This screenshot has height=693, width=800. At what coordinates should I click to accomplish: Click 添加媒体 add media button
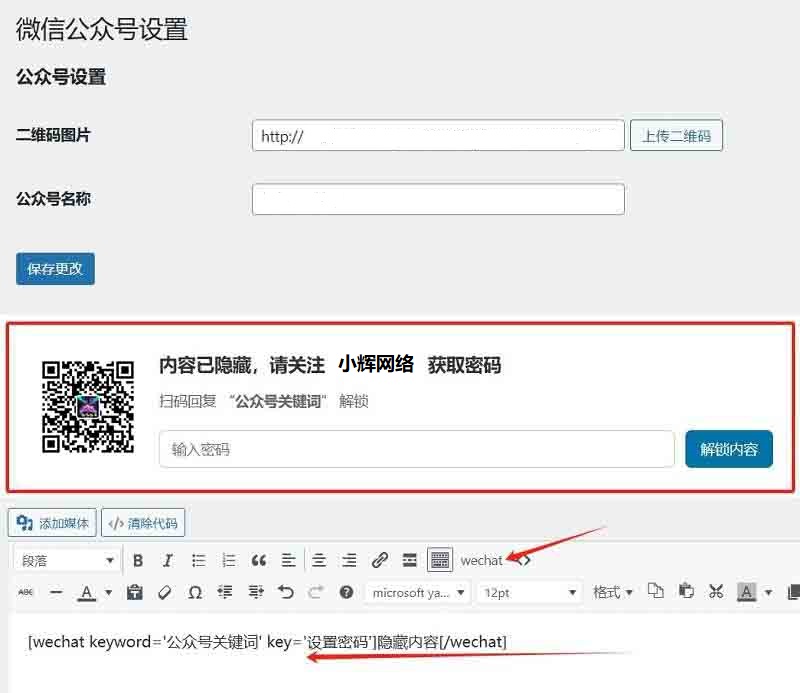(x=52, y=523)
